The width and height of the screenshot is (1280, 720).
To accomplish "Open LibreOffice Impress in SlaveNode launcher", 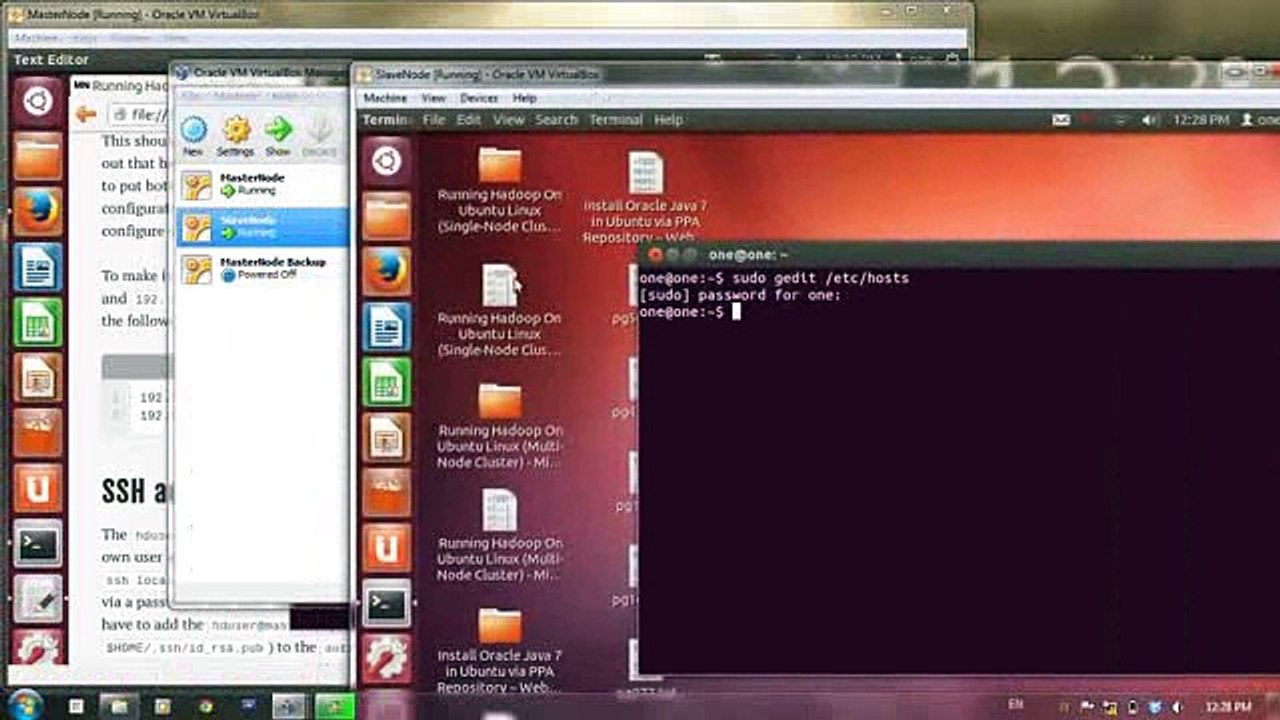I will coord(386,437).
